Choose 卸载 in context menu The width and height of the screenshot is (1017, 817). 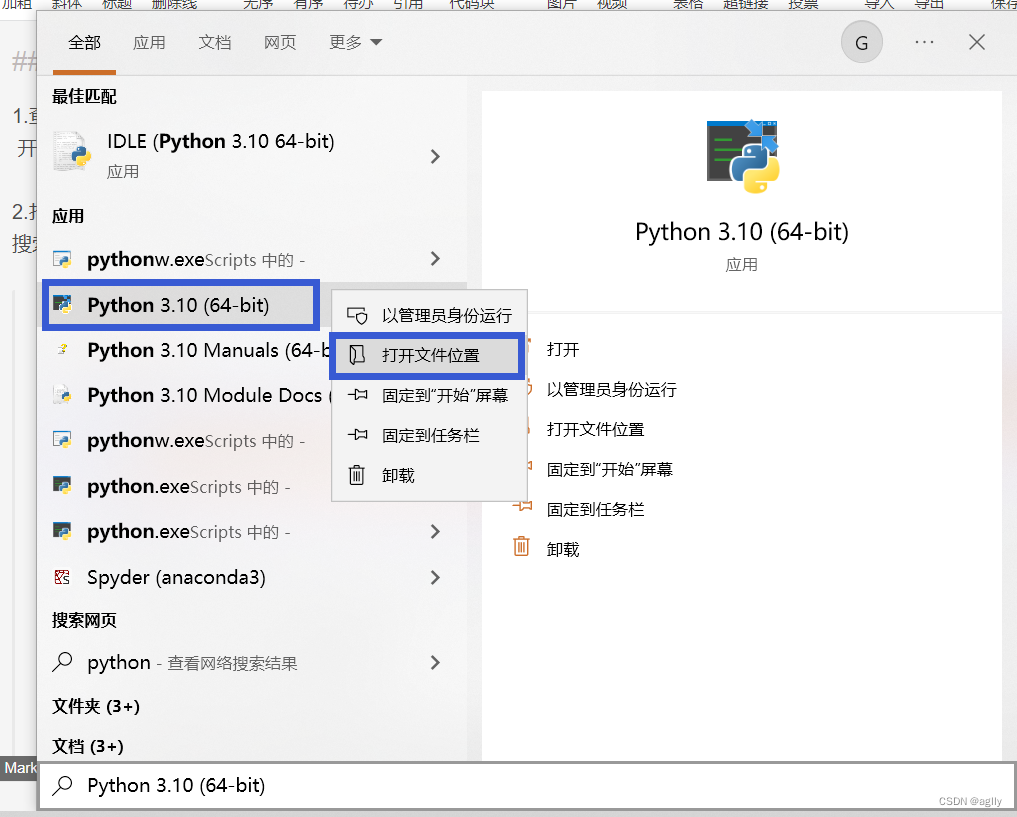pos(429,475)
